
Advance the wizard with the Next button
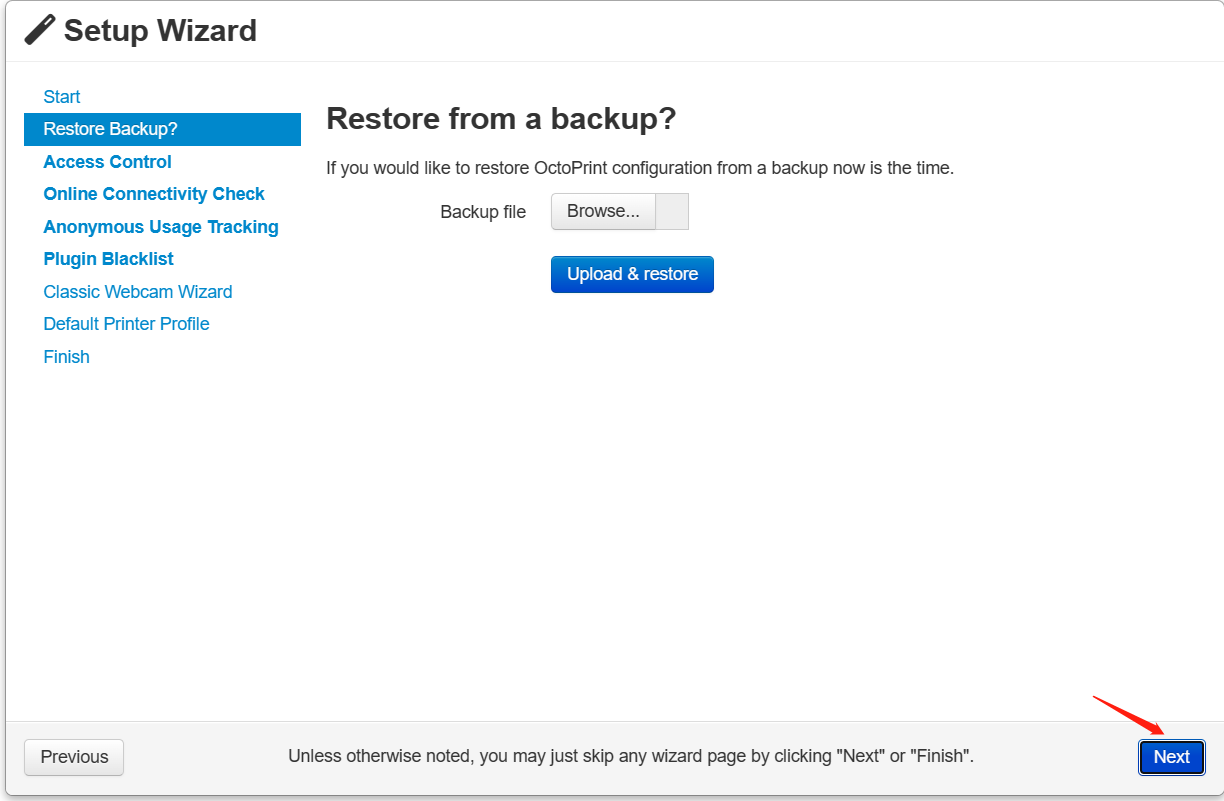[1171, 757]
